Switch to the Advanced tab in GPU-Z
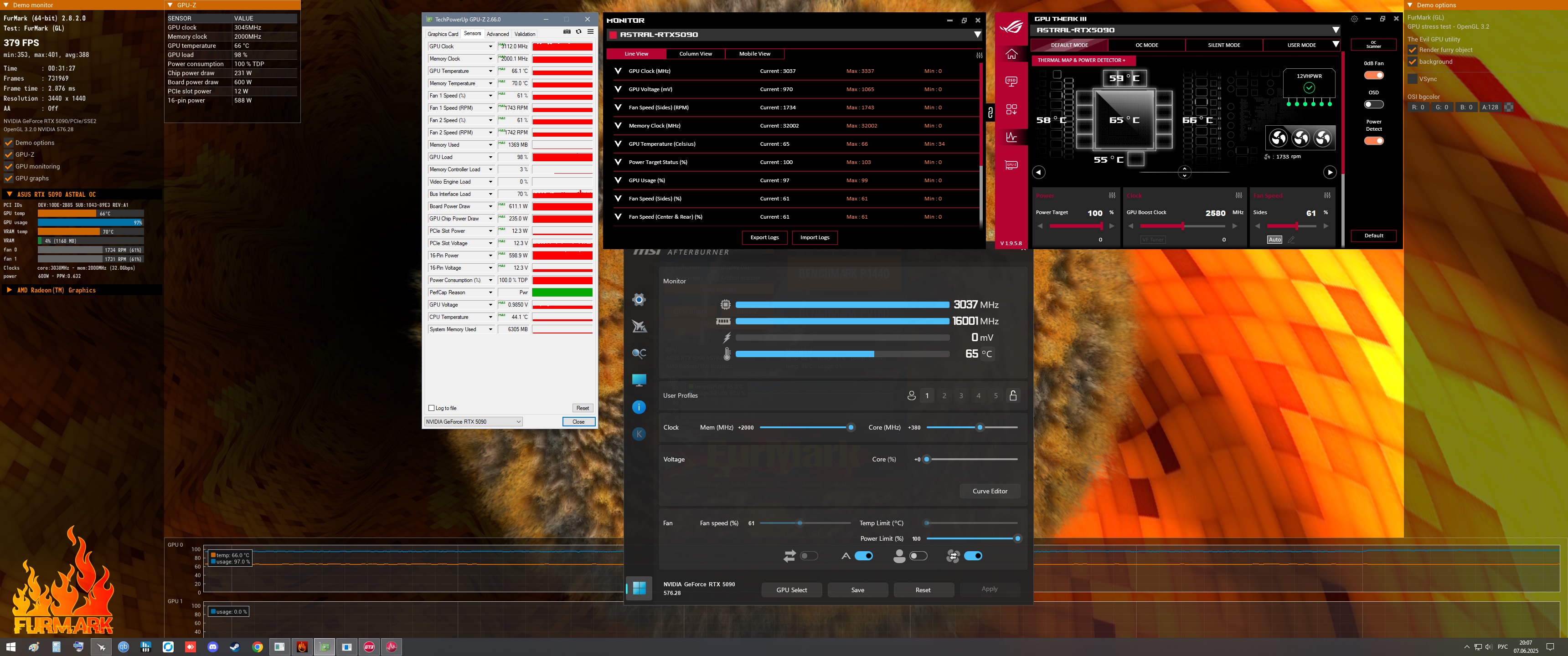Image resolution: width=1568 pixels, height=656 pixels. tap(497, 34)
